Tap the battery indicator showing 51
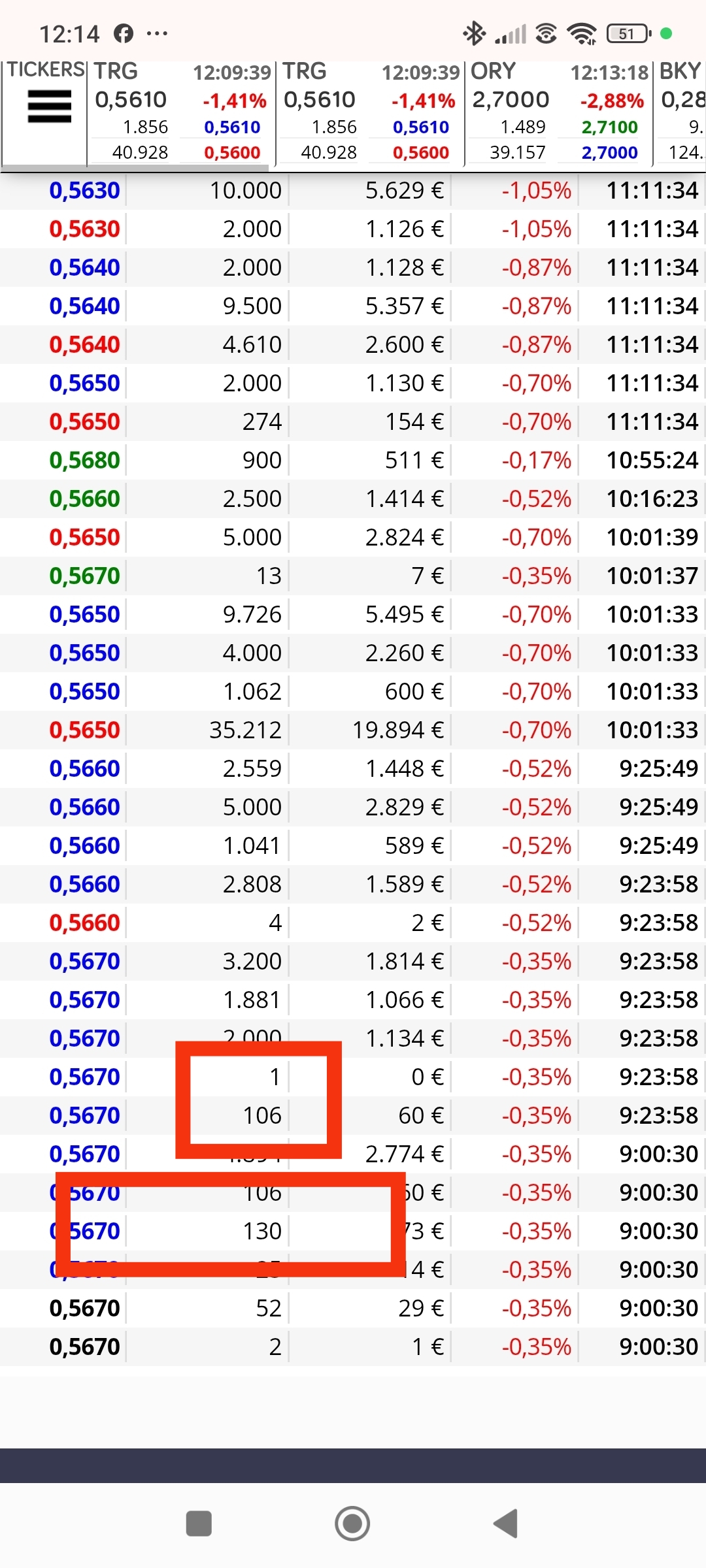Image resolution: width=706 pixels, height=1568 pixels. [x=629, y=33]
